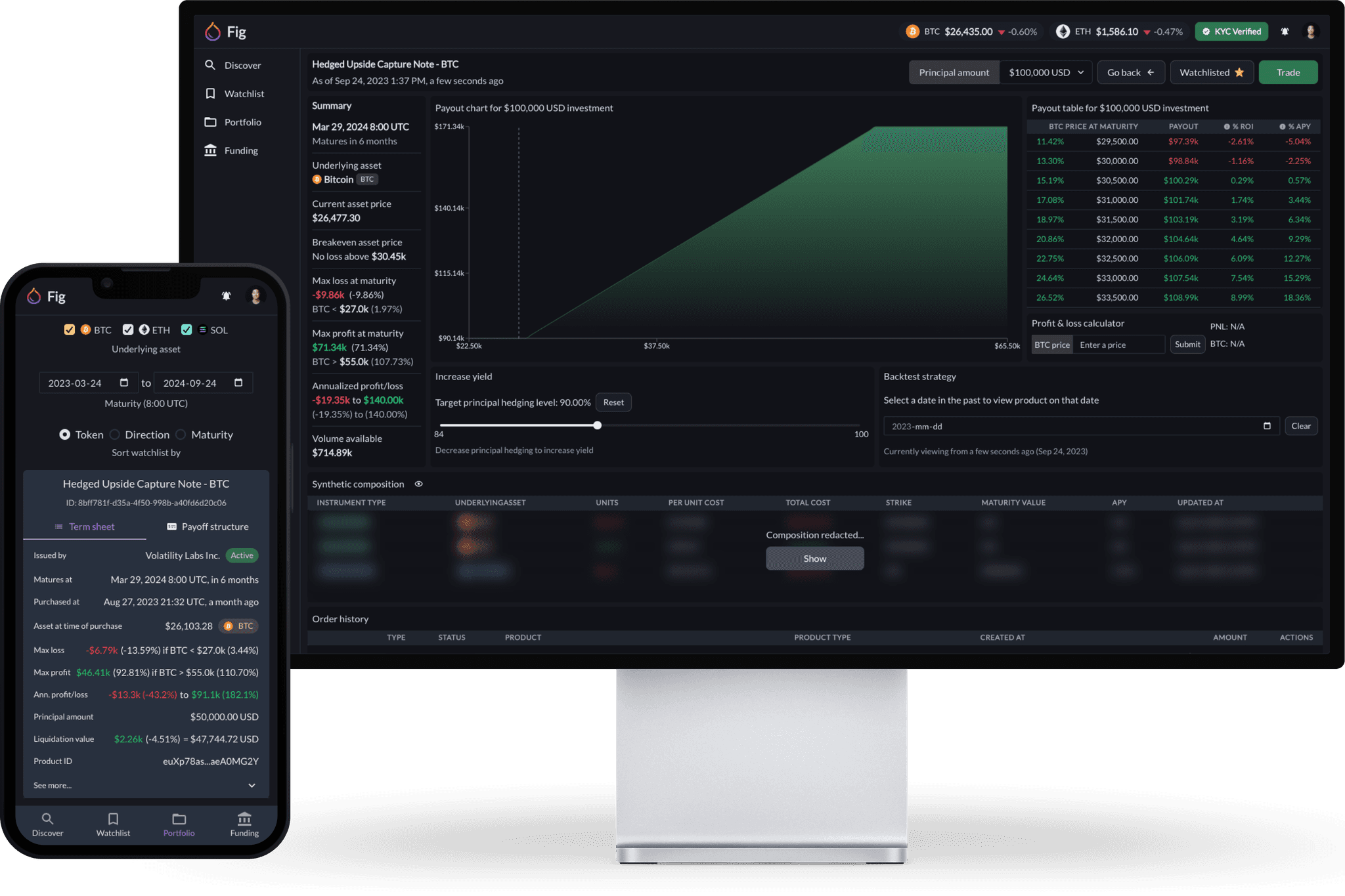Tap Funding icon in phone bottom bar
The image size is (1345, 896).
click(x=244, y=819)
